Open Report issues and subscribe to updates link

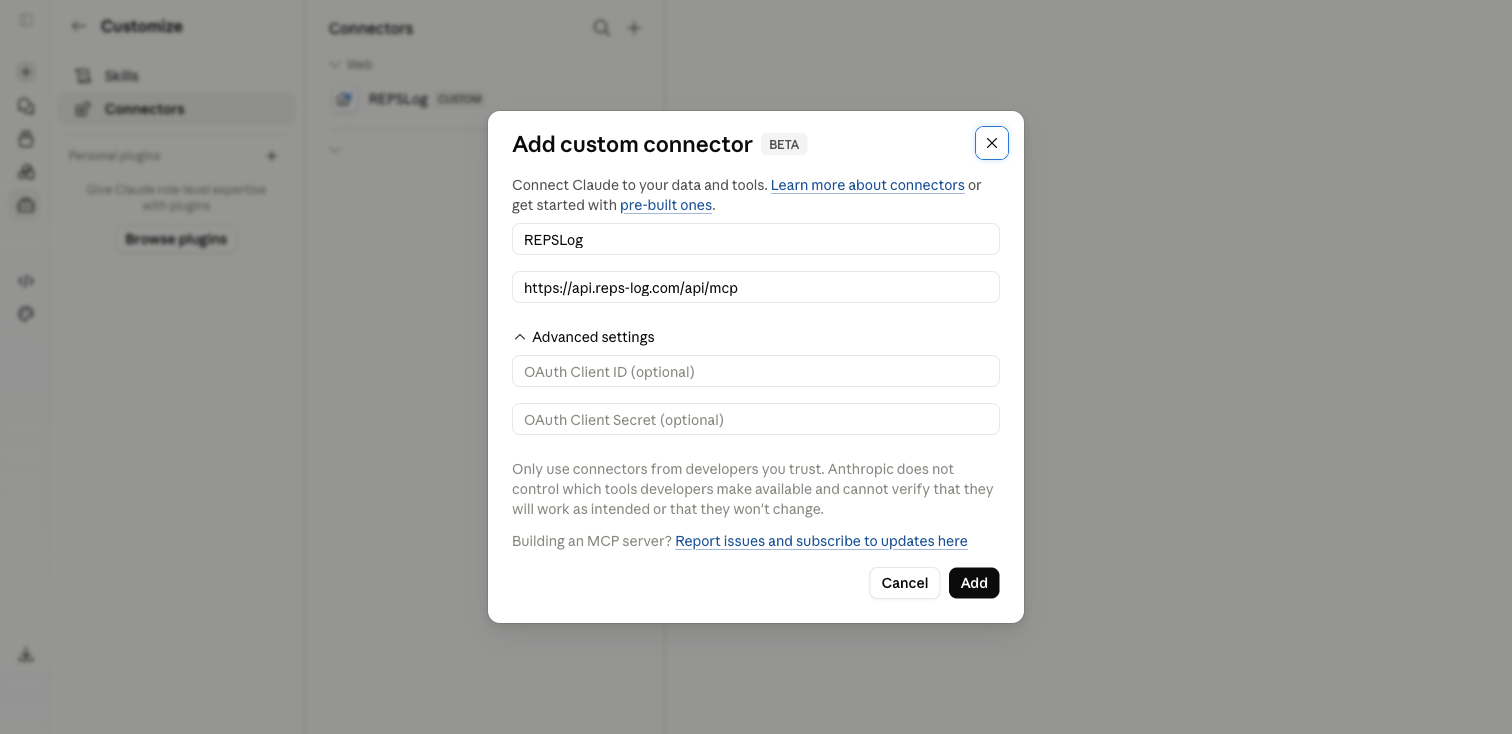[x=821, y=541]
